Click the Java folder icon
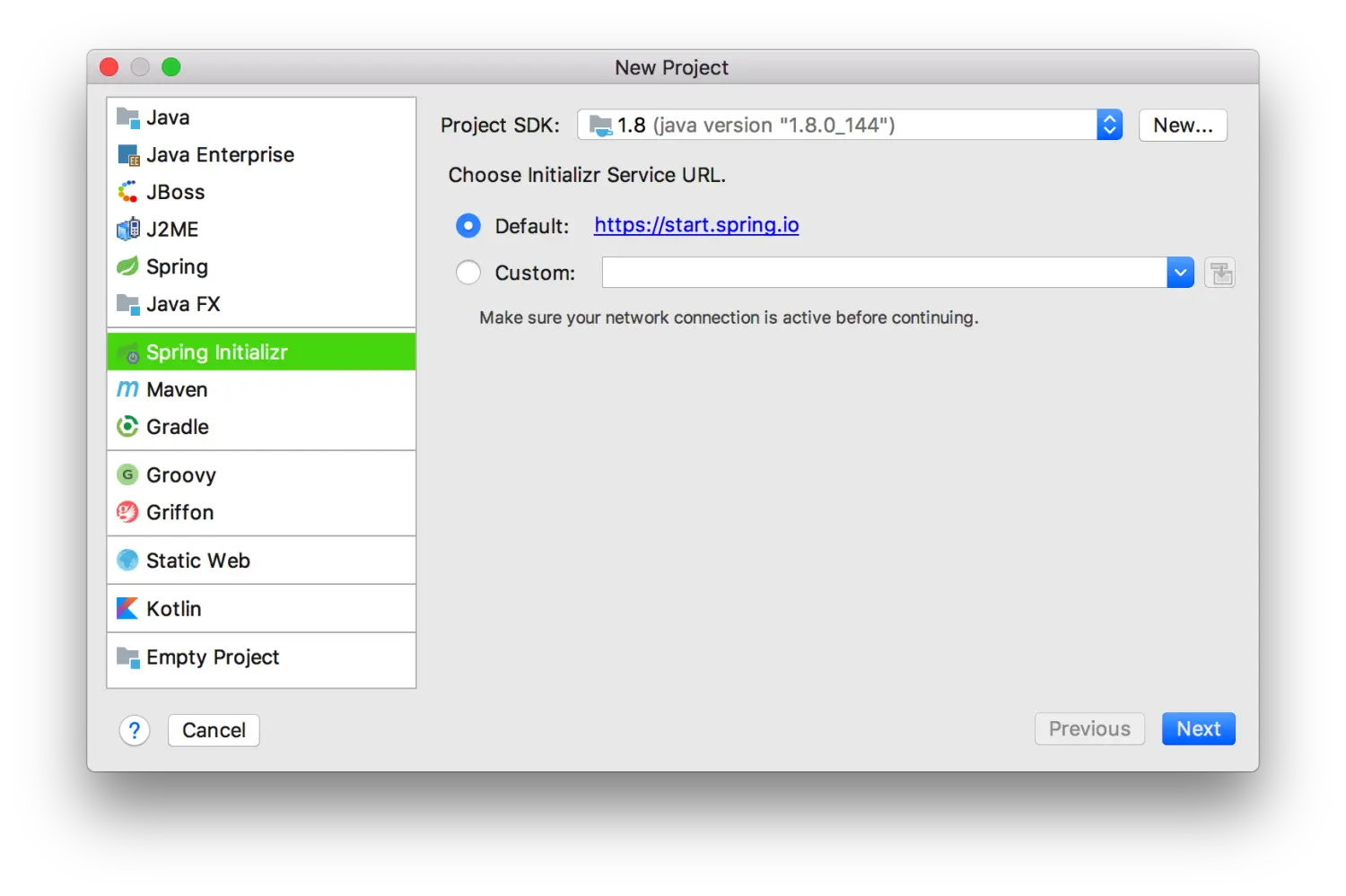 (128, 117)
